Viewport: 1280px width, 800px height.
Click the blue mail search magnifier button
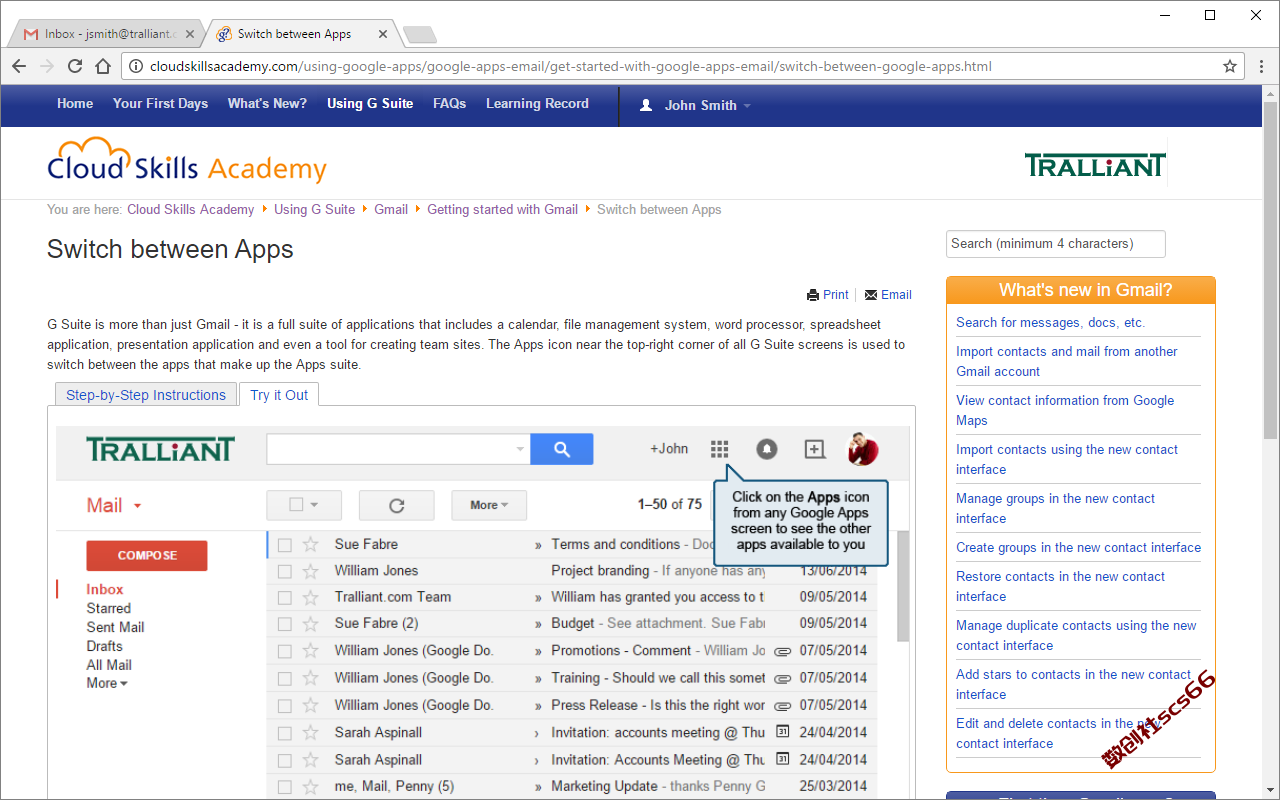(x=562, y=449)
